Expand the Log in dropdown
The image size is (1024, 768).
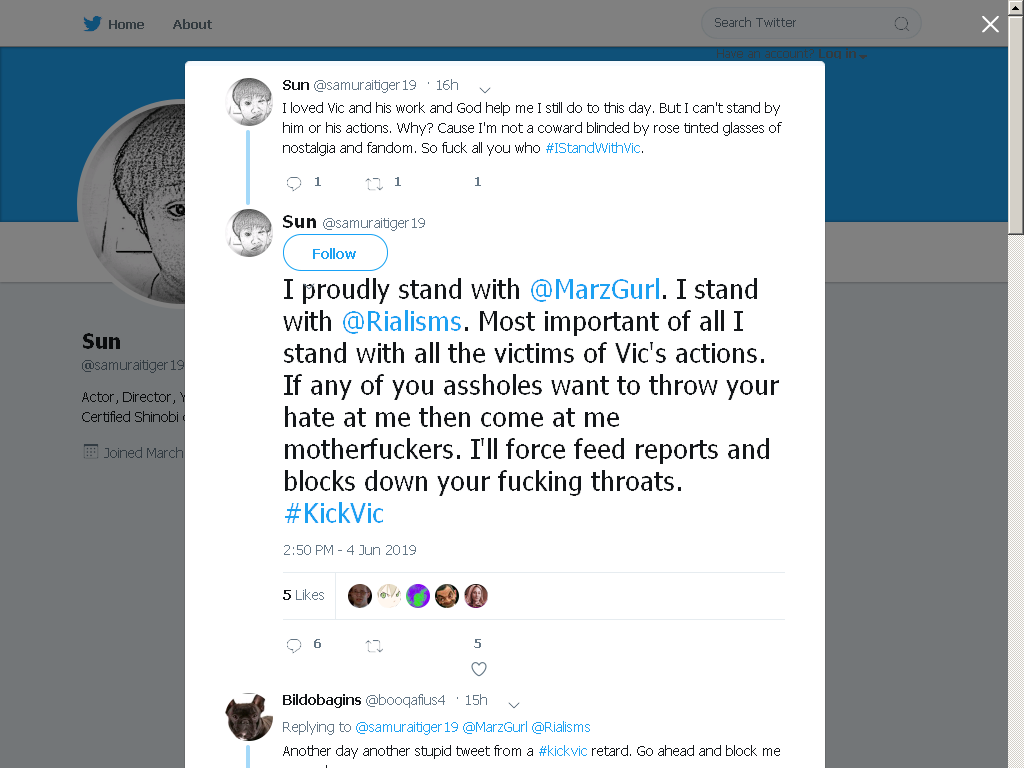coord(842,54)
